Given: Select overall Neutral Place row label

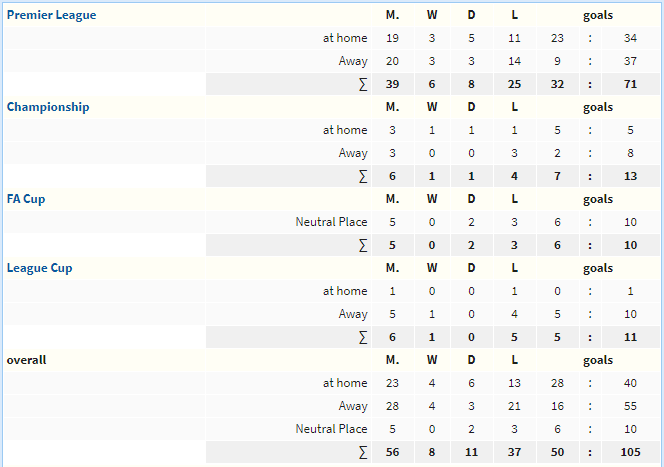Looking at the screenshot, I should click(331, 429).
